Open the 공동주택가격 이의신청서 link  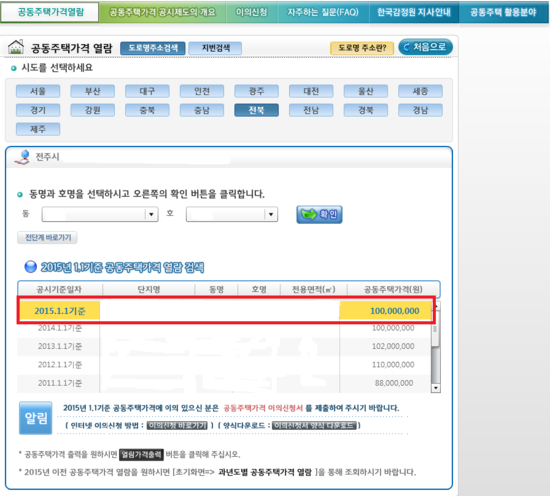tap(263, 408)
